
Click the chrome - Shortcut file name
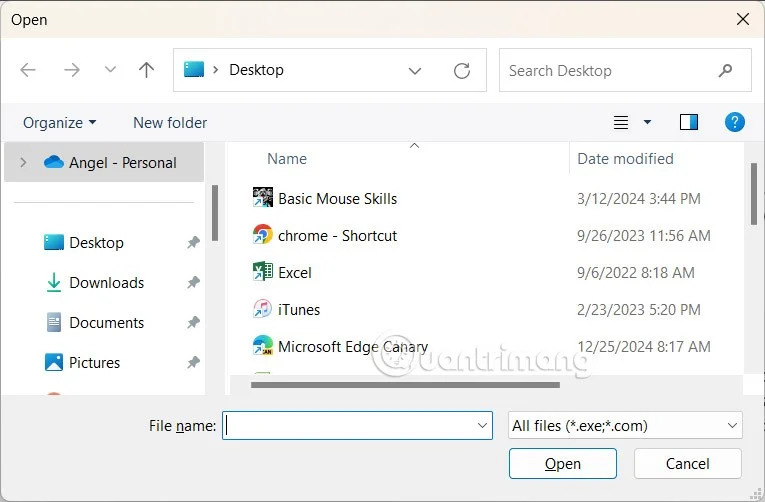point(338,236)
